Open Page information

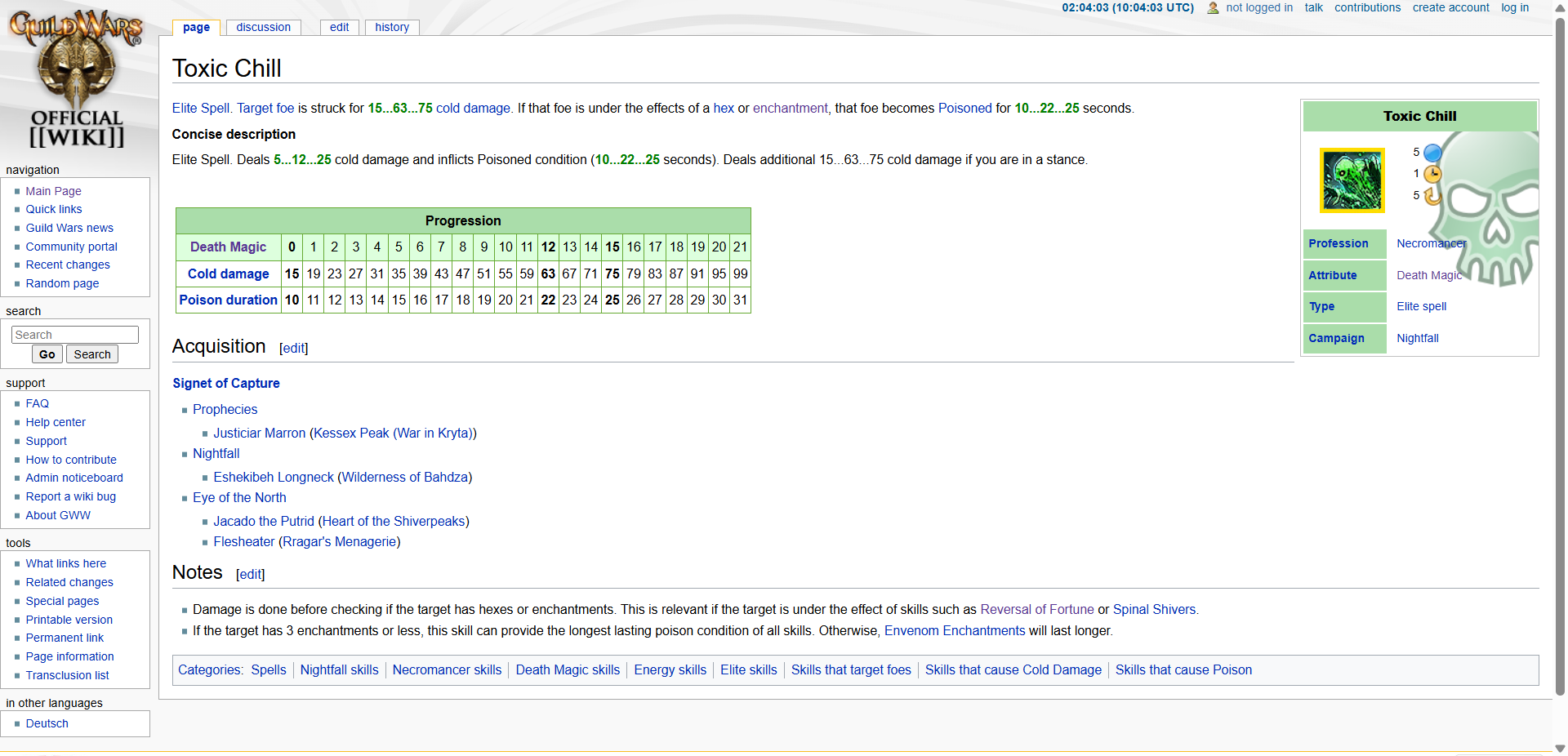pyautogui.click(x=69, y=656)
